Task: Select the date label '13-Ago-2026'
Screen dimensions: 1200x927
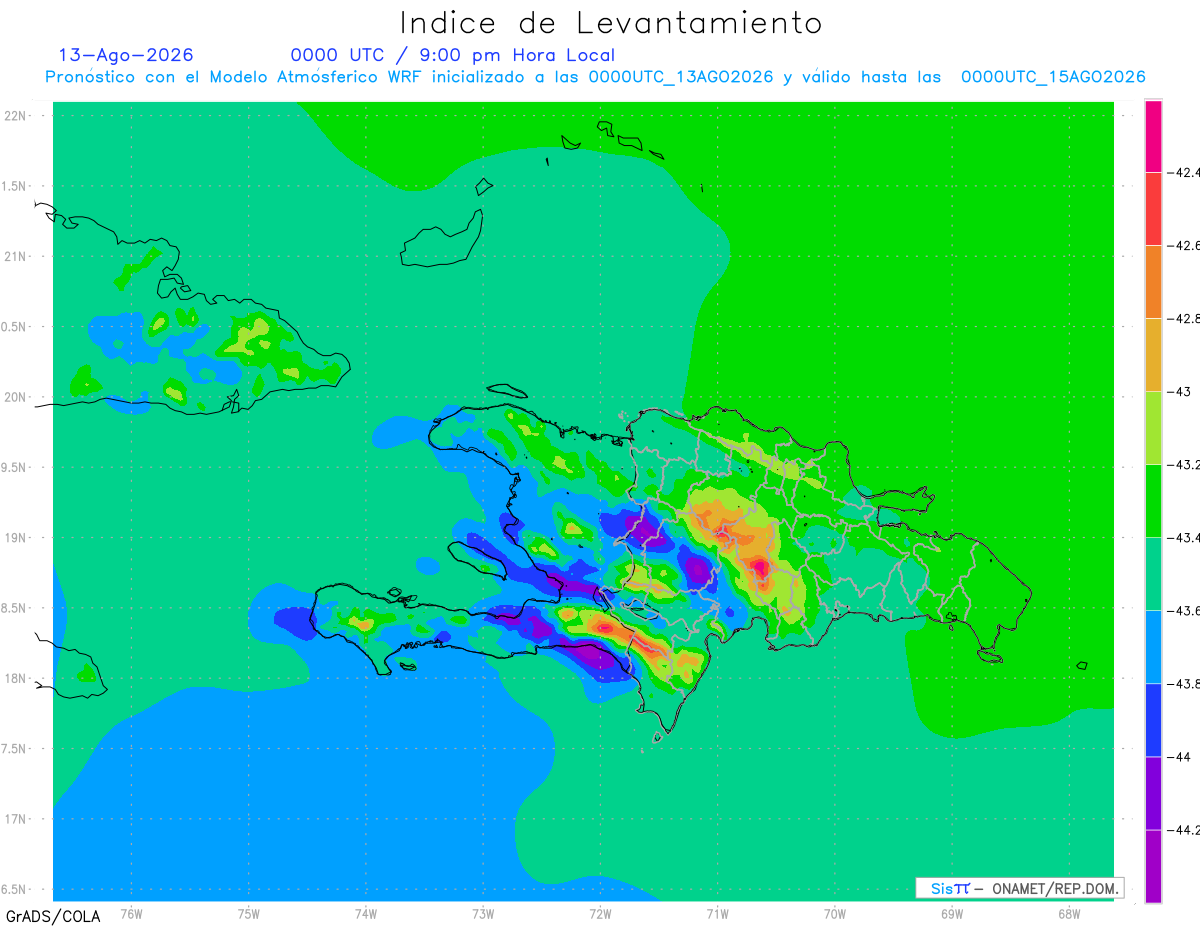Action: coord(126,55)
